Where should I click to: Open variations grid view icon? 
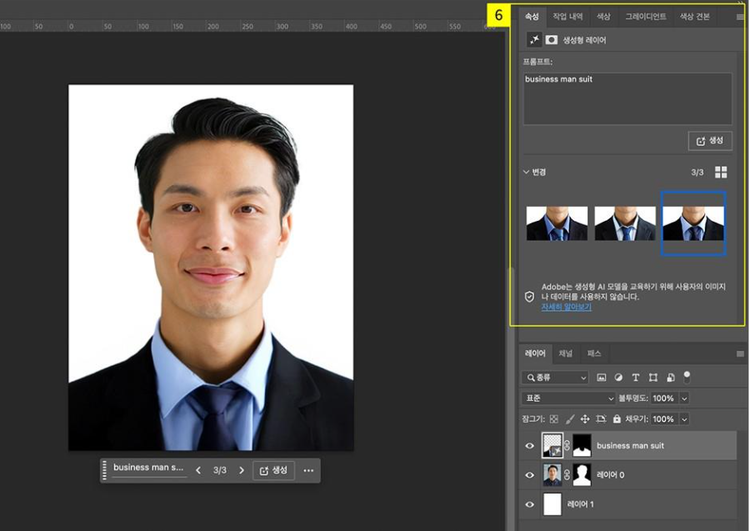[722, 172]
